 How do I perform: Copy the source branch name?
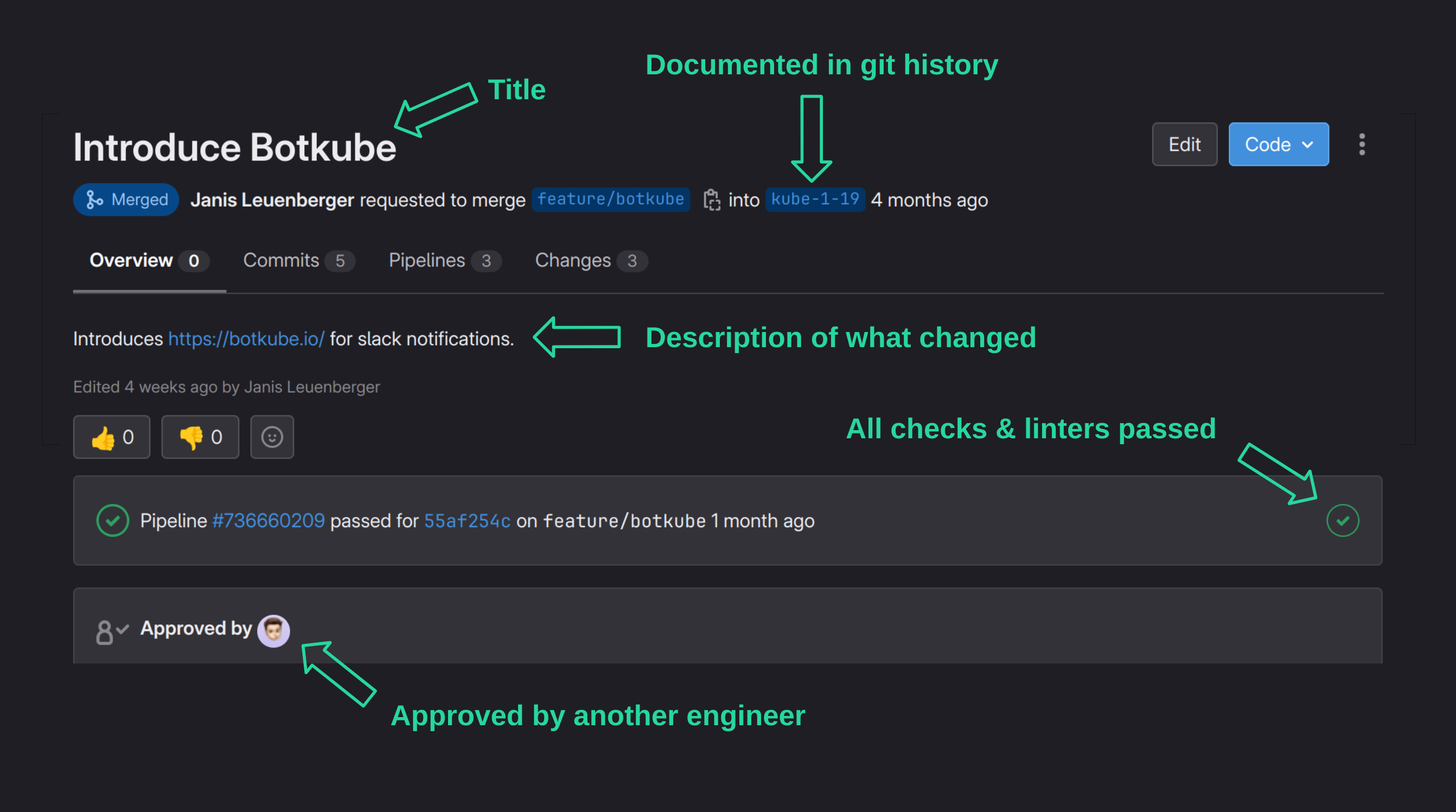click(x=712, y=200)
